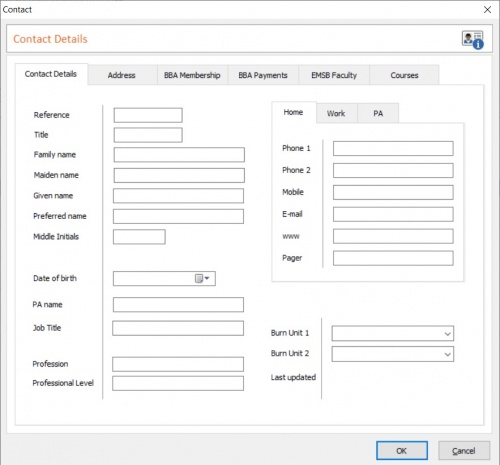
Task: Open the Date of birth calendar picker
Action: tap(202, 278)
